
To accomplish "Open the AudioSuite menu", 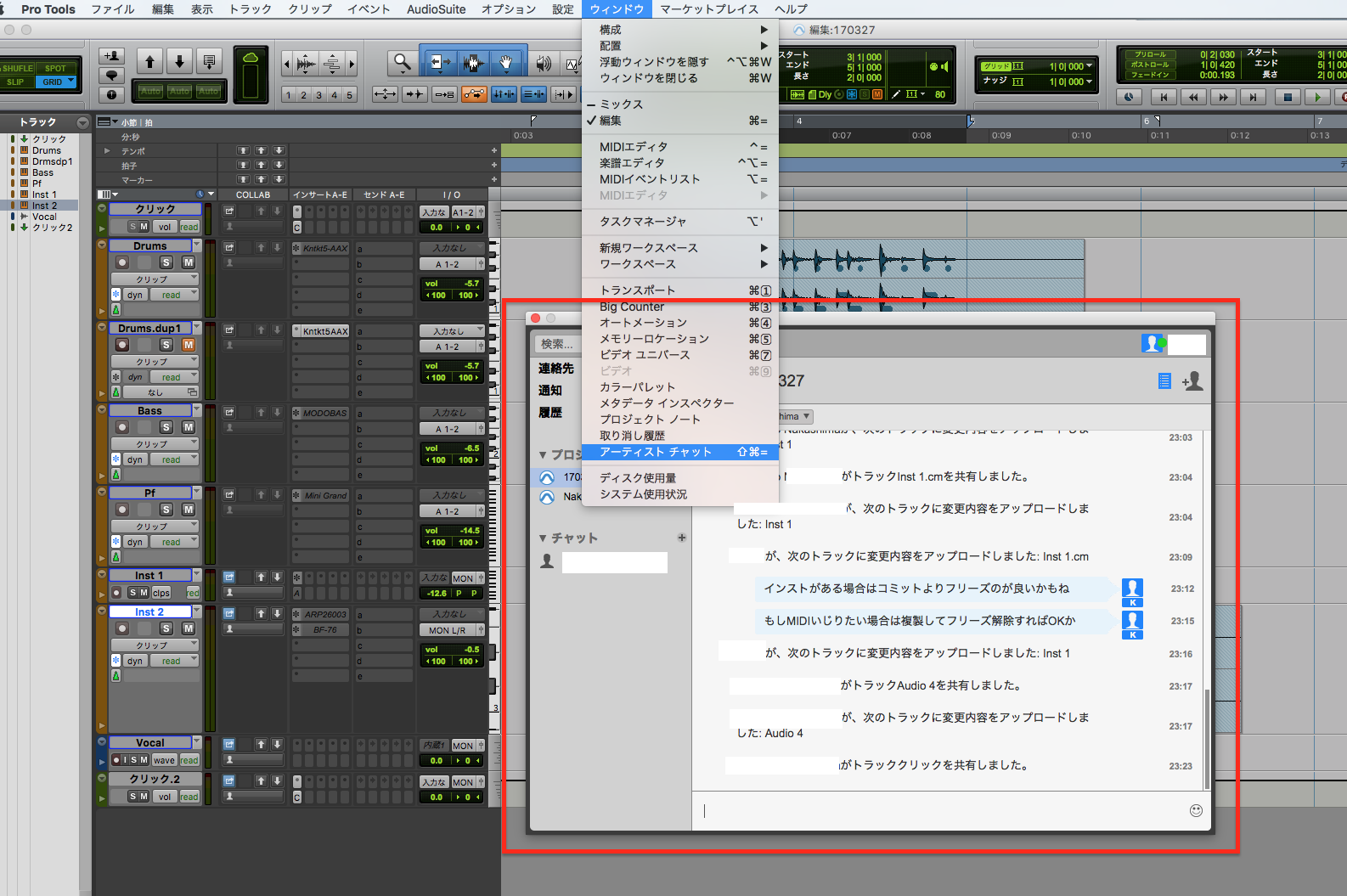I will pyautogui.click(x=436, y=9).
